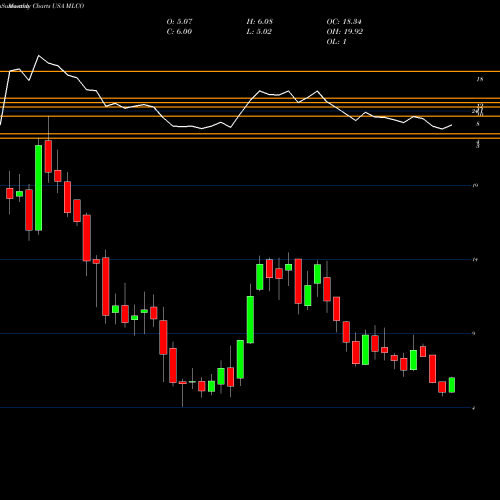Click the price axis label '9'
This screenshot has height=500, width=500.
[x=474, y=333]
